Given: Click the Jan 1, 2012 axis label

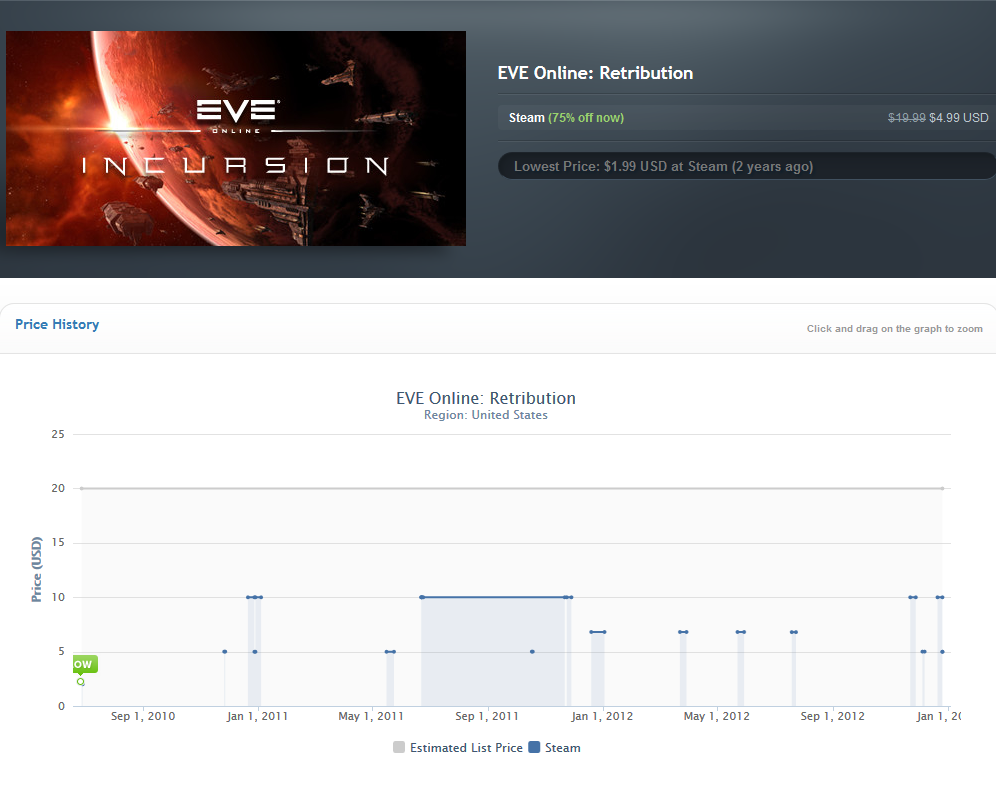Looking at the screenshot, I should coord(602,716).
